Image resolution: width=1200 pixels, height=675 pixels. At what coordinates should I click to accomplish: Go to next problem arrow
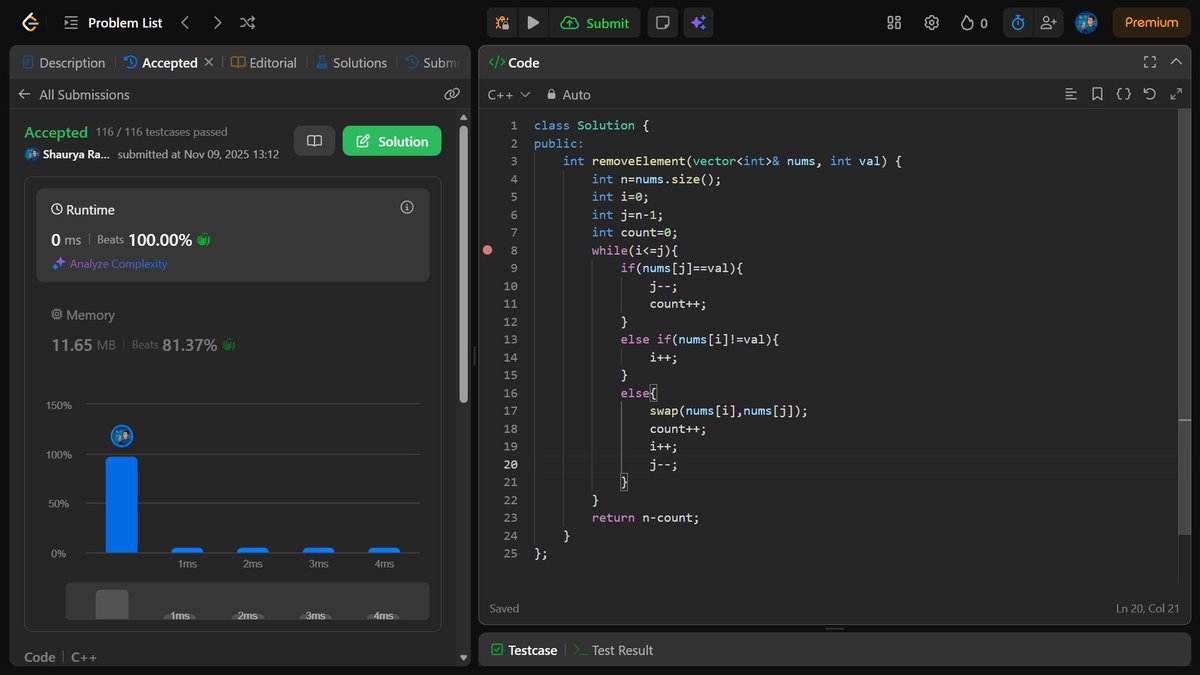[217, 22]
